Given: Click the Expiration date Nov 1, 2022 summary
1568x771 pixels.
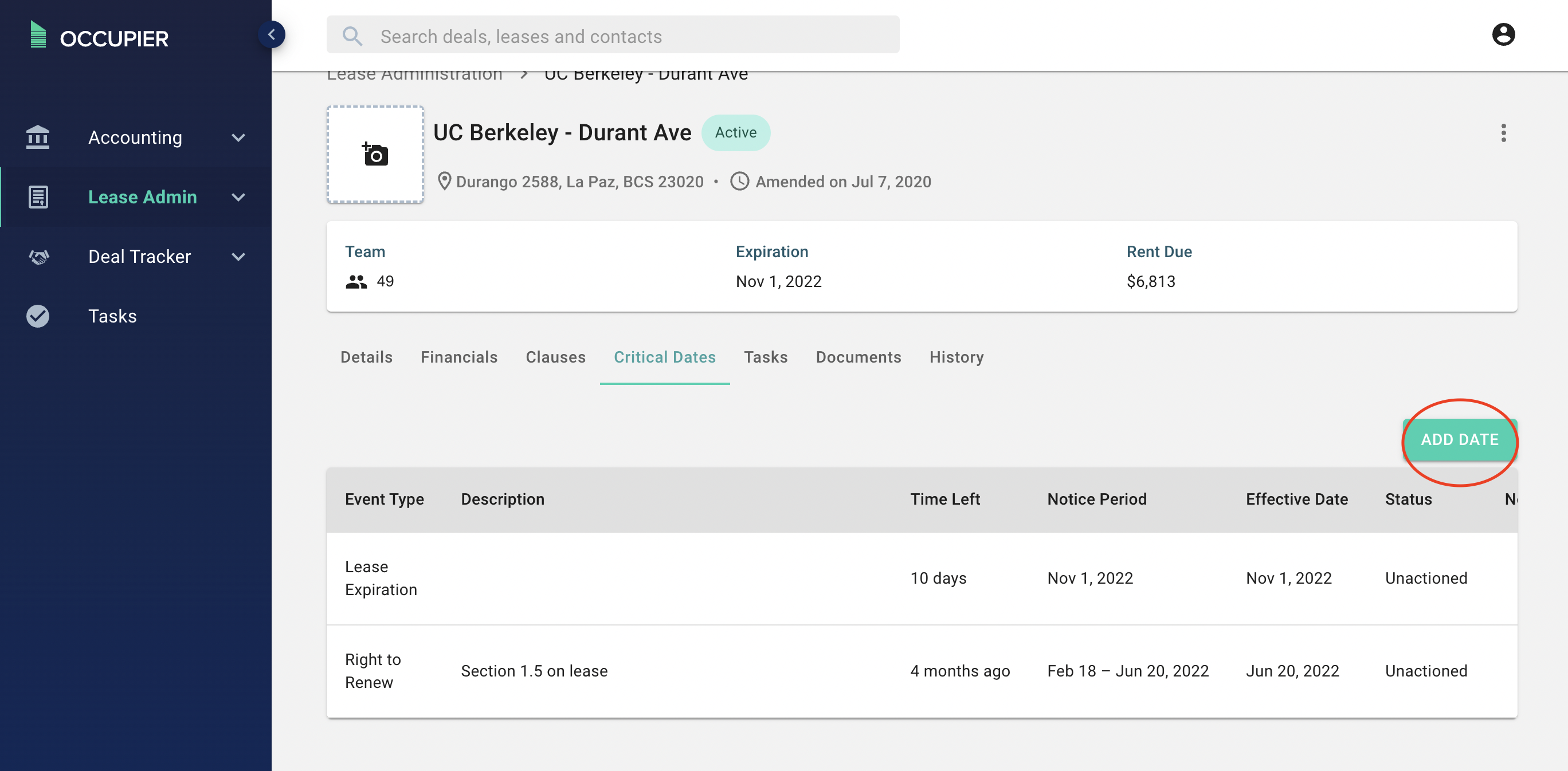Looking at the screenshot, I should [x=778, y=281].
